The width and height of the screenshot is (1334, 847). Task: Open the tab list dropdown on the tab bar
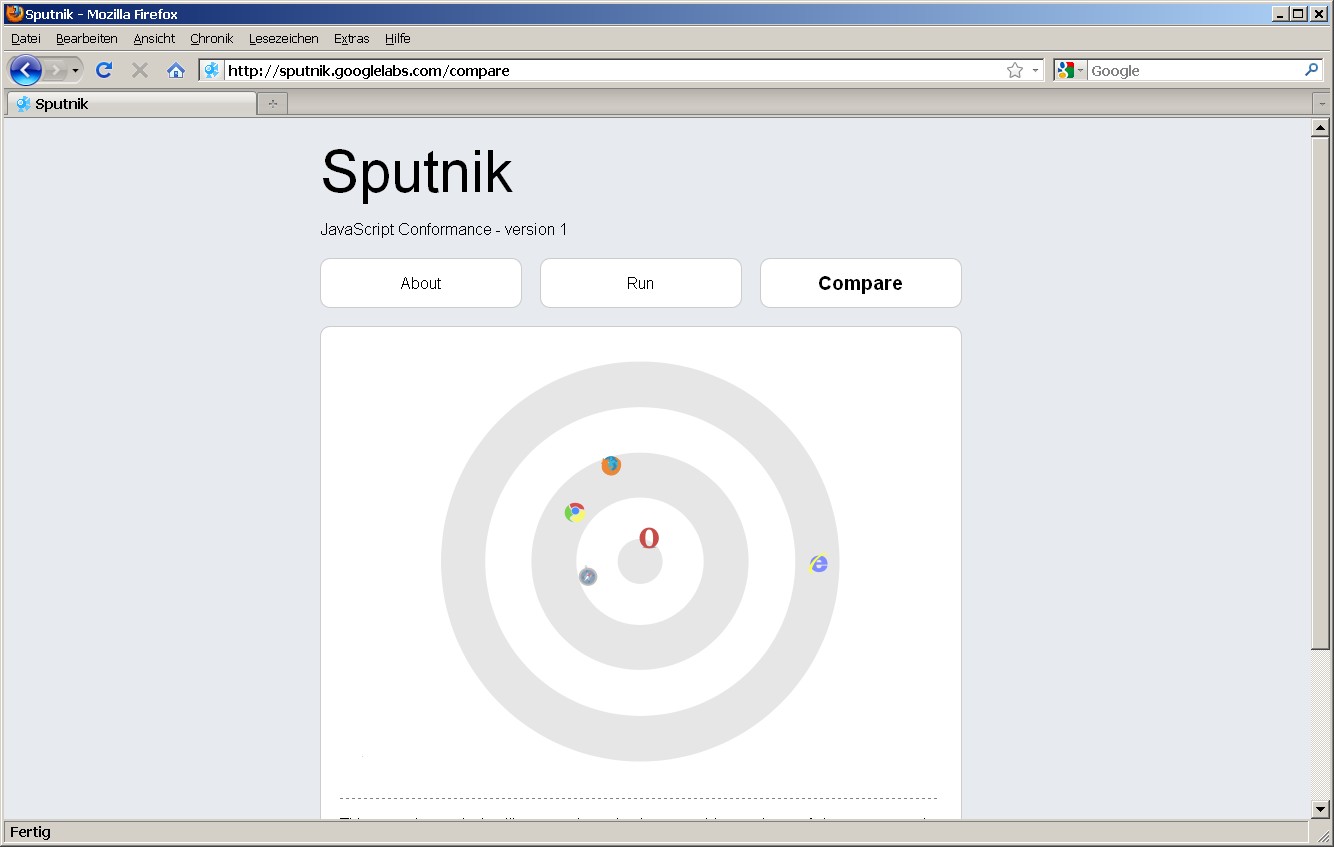coord(1322,102)
